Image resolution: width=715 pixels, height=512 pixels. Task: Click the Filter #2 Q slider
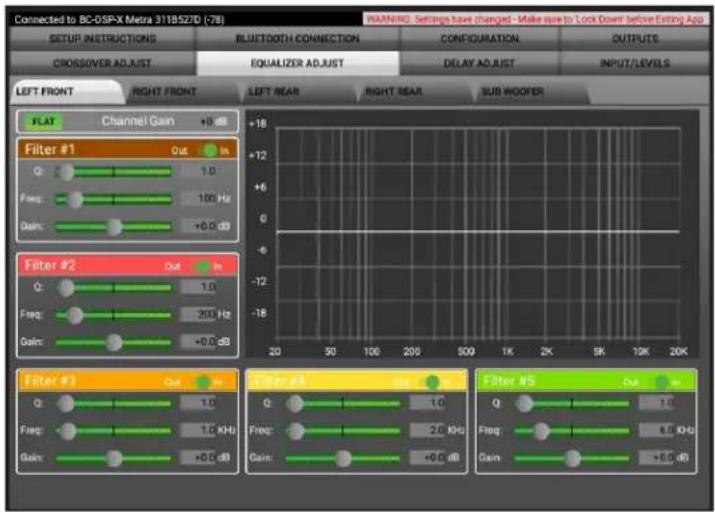pos(113,288)
